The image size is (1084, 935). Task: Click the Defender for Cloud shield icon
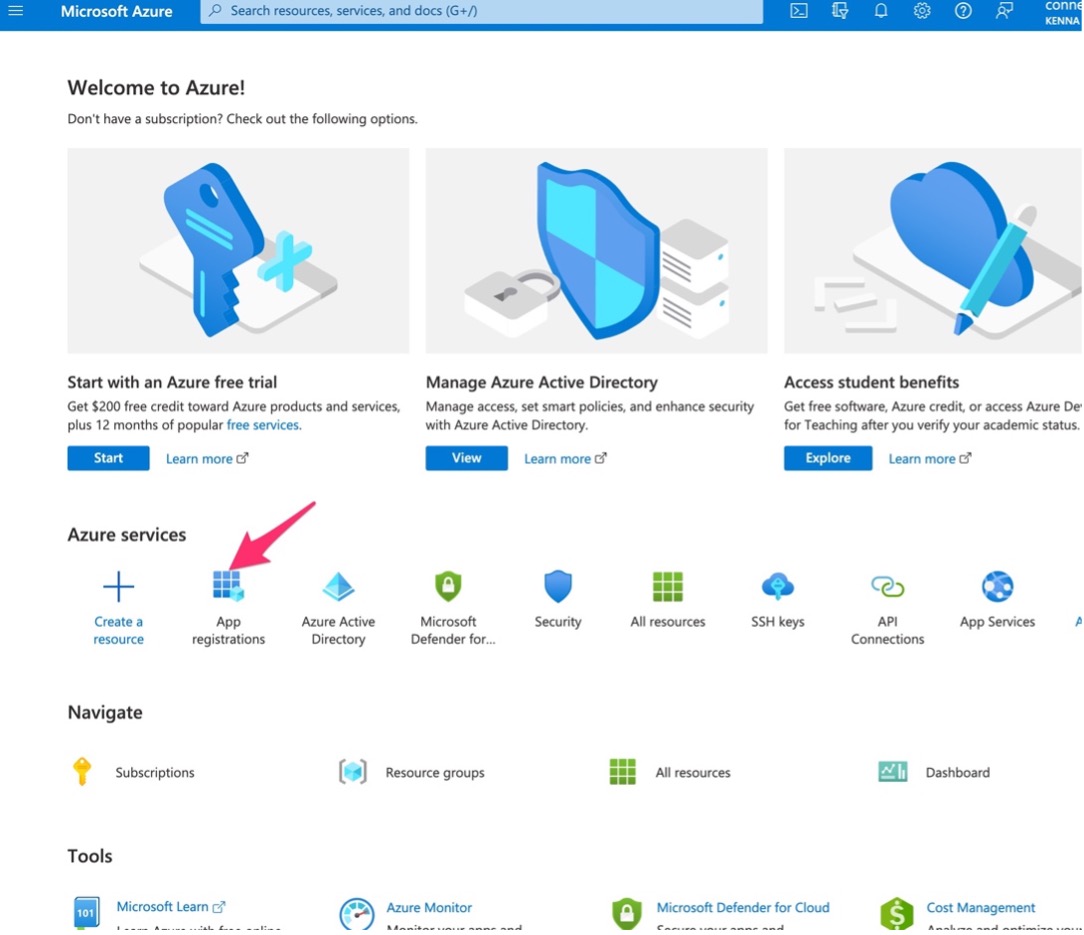point(626,913)
